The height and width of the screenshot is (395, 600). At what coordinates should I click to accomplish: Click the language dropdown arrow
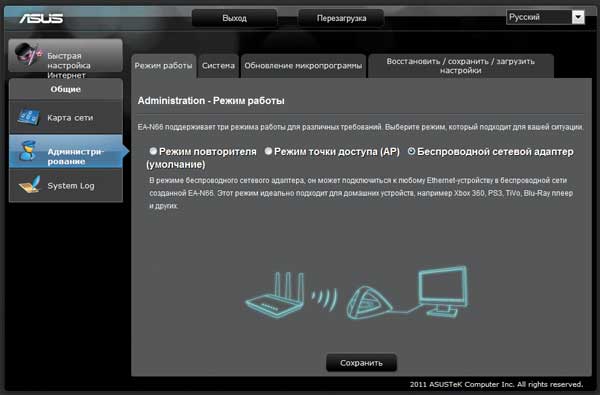click(578, 17)
